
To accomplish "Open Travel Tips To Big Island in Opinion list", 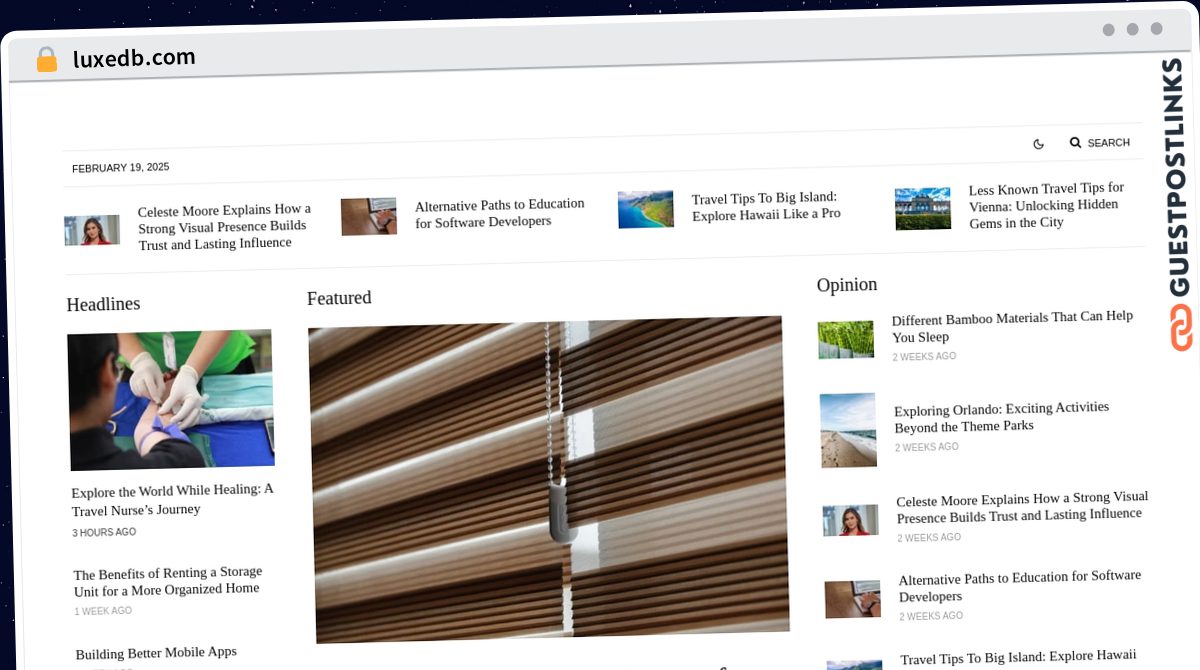I will pyautogui.click(x=1018, y=657).
